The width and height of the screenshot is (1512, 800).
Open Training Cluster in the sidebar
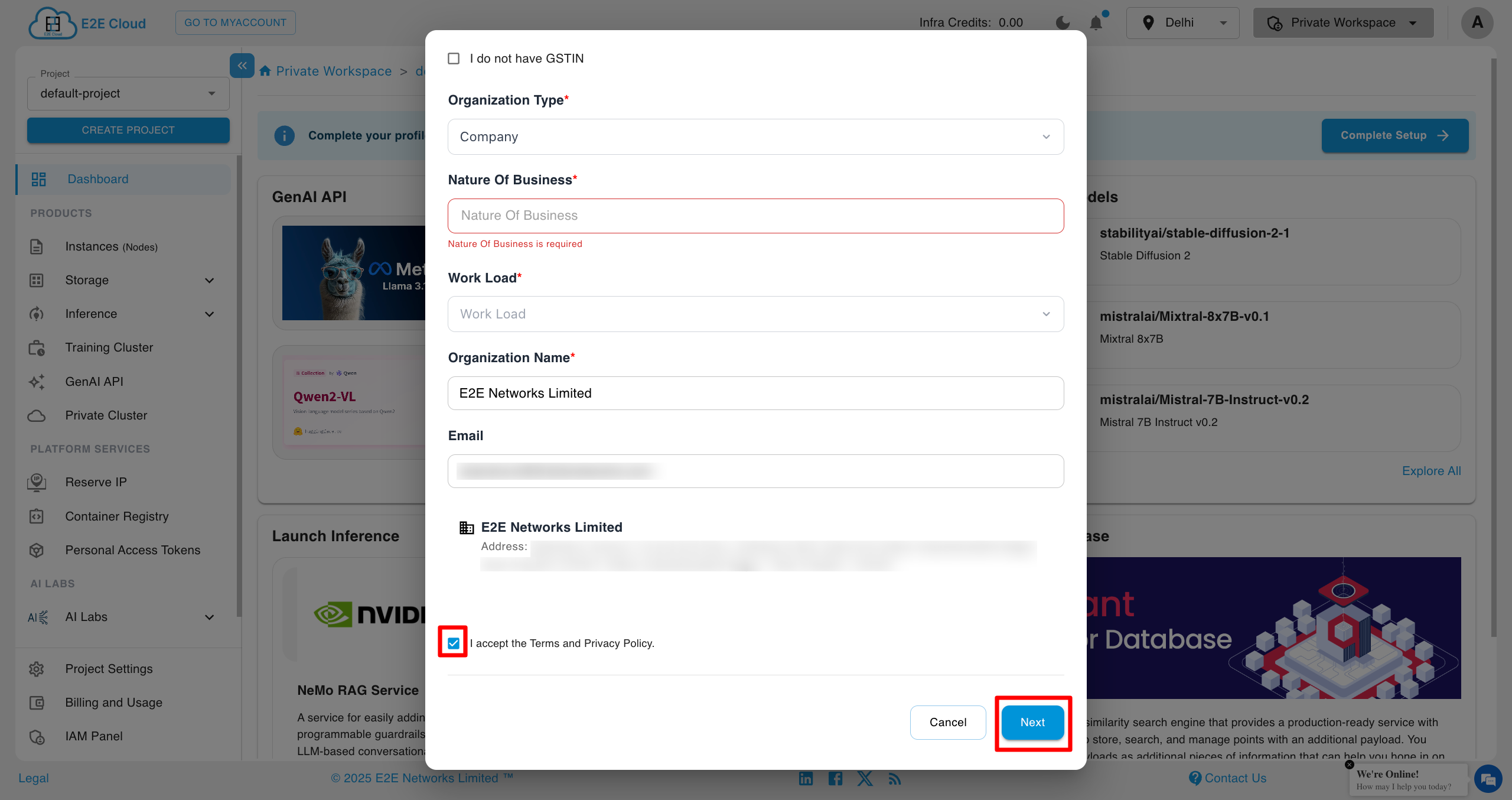(x=123, y=347)
